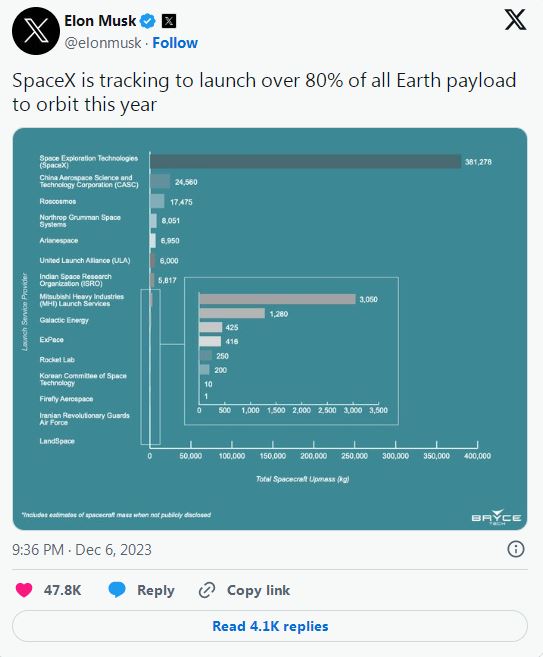This screenshot has height=657, width=543.
Task: Like the post with the heart icon
Action: point(24,590)
